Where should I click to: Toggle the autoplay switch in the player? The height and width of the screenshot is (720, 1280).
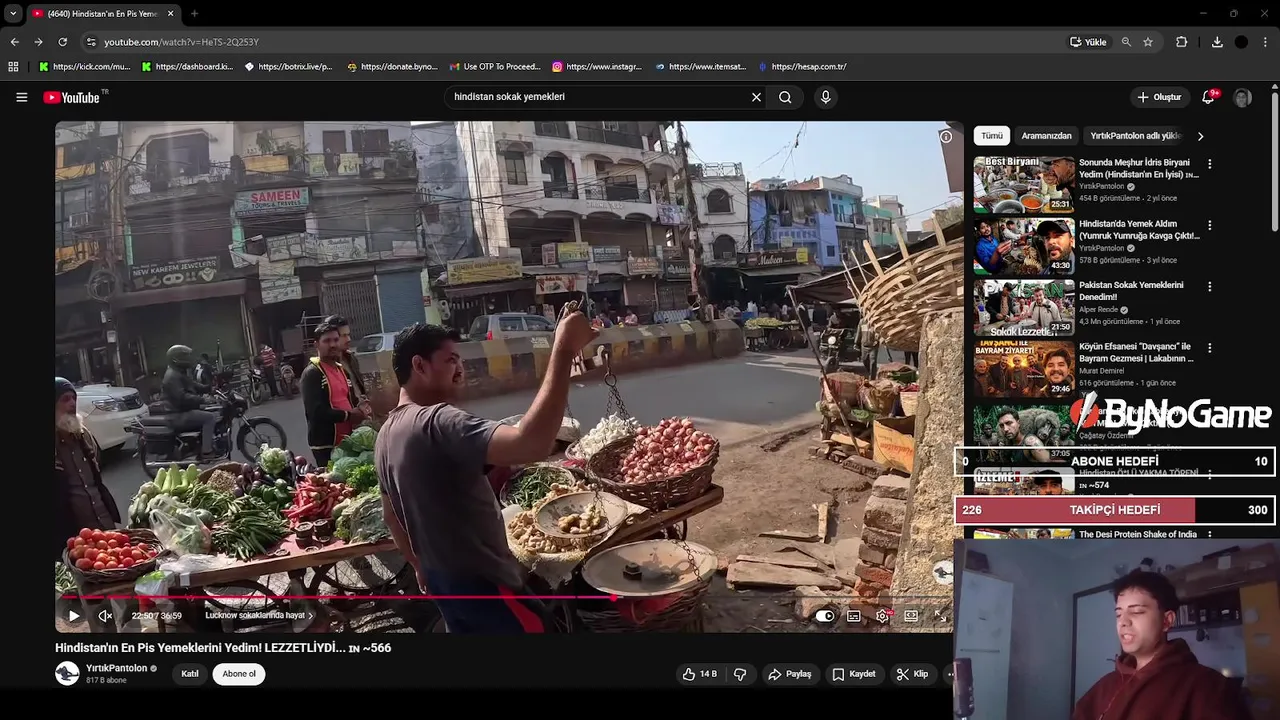(x=824, y=616)
